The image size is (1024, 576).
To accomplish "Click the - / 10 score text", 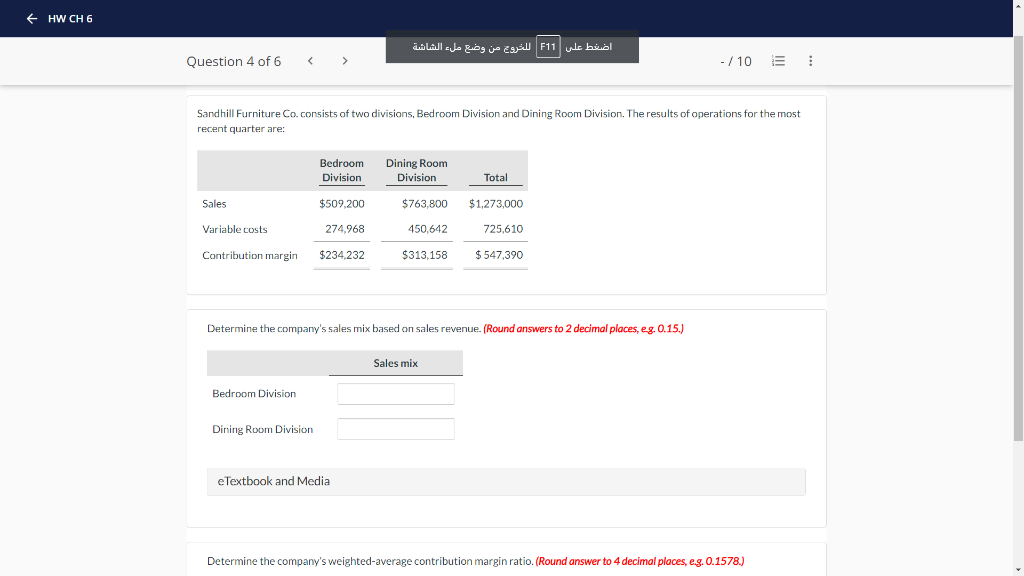I will (x=735, y=61).
